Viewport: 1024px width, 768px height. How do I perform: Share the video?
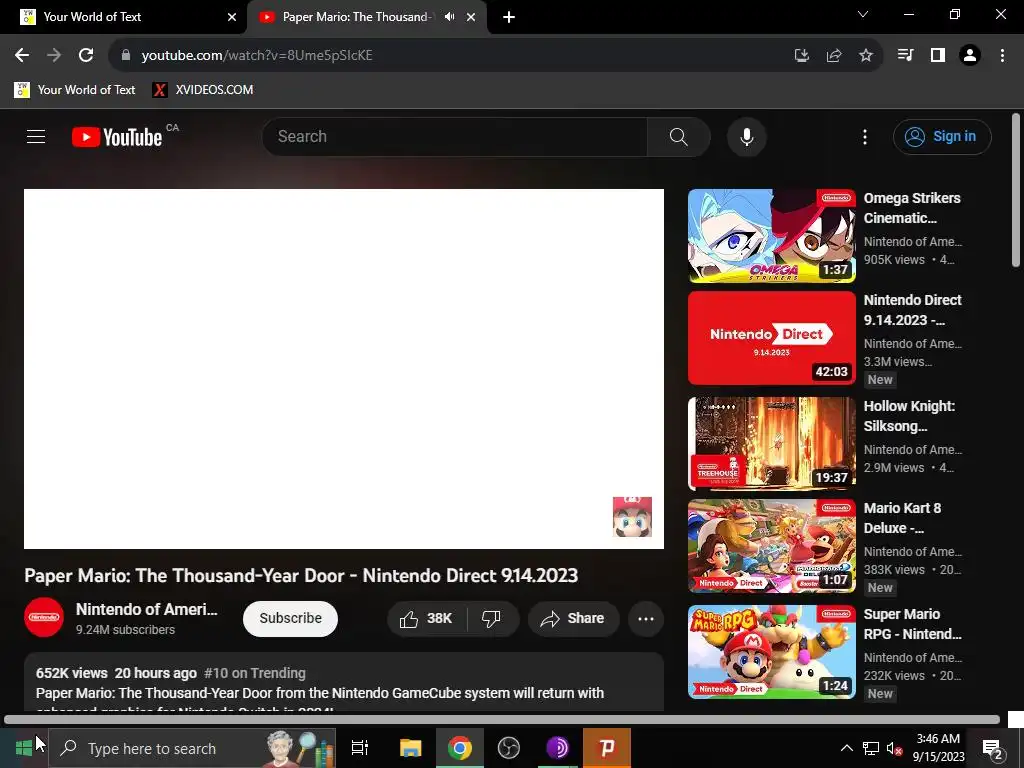pyautogui.click(x=573, y=618)
